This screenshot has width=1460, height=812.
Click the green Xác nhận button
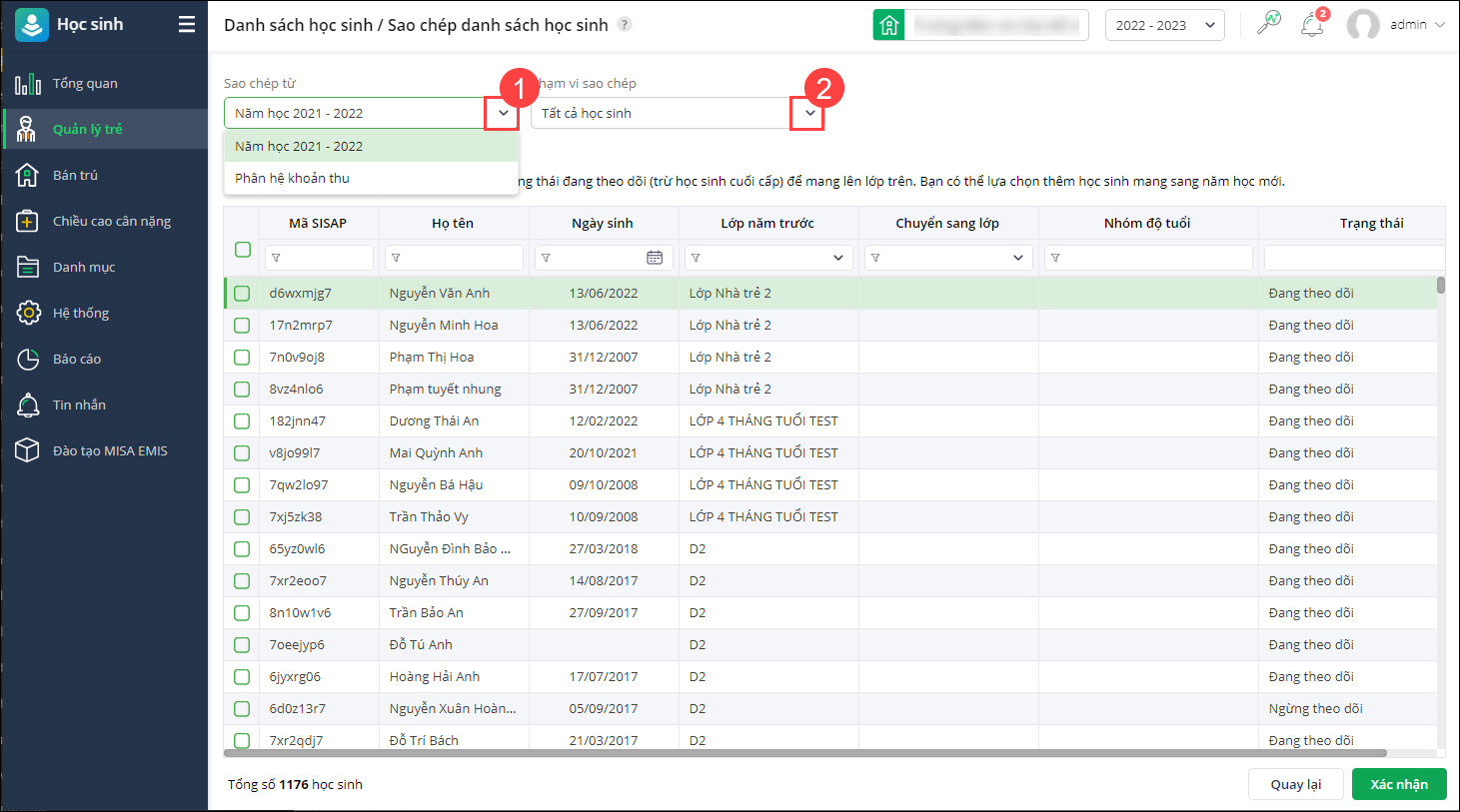(1399, 784)
